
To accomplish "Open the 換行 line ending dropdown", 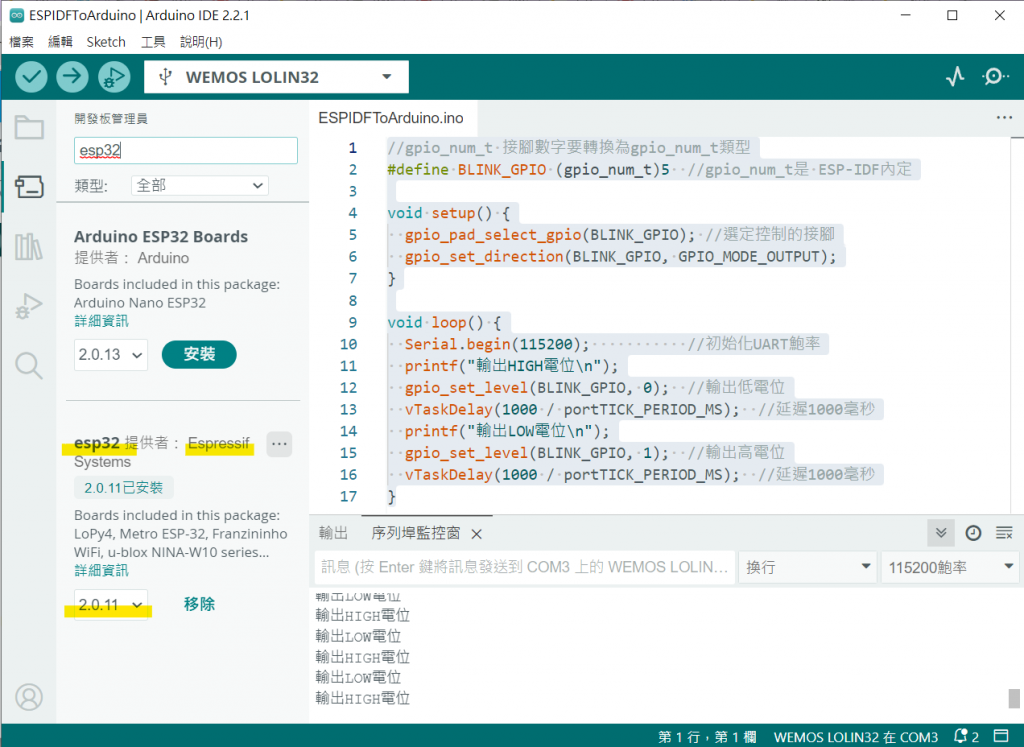I will click(808, 567).
